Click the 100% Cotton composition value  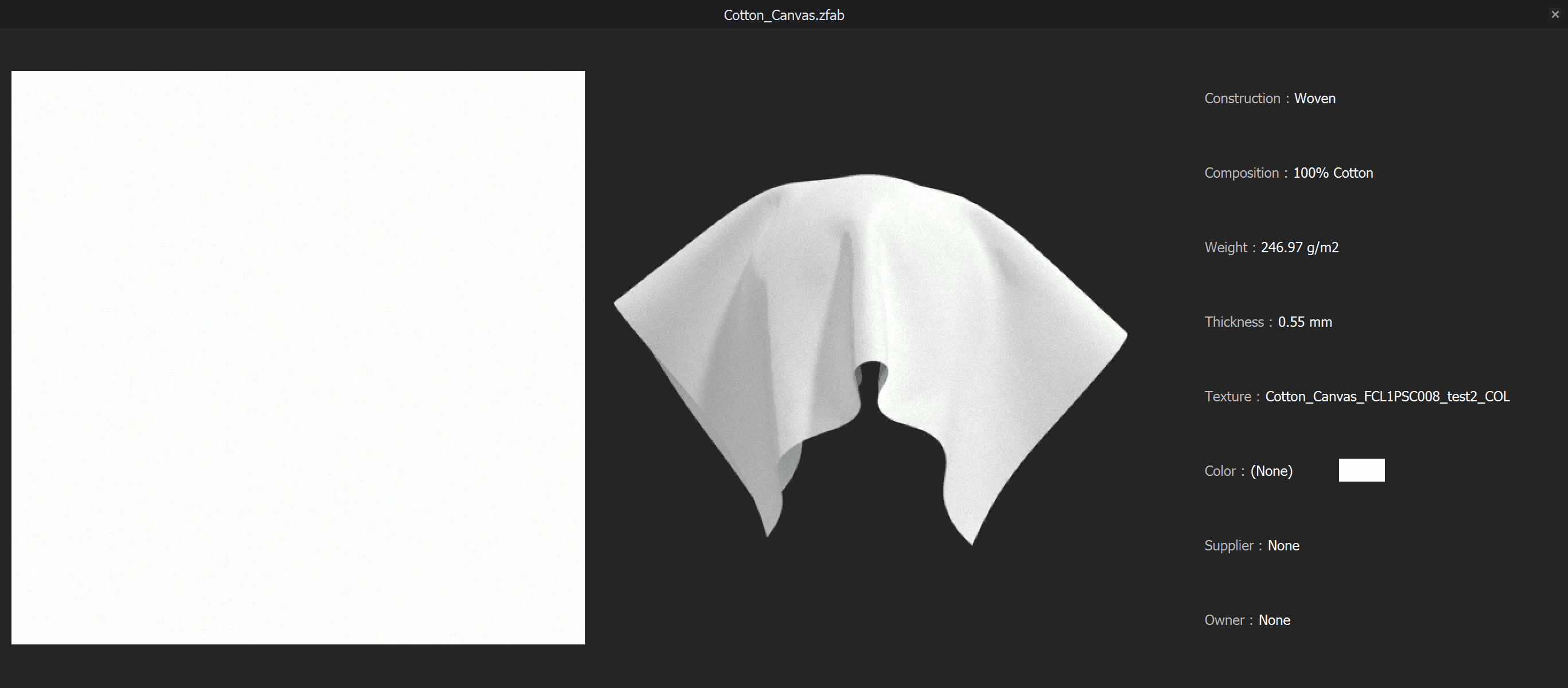tap(1332, 173)
